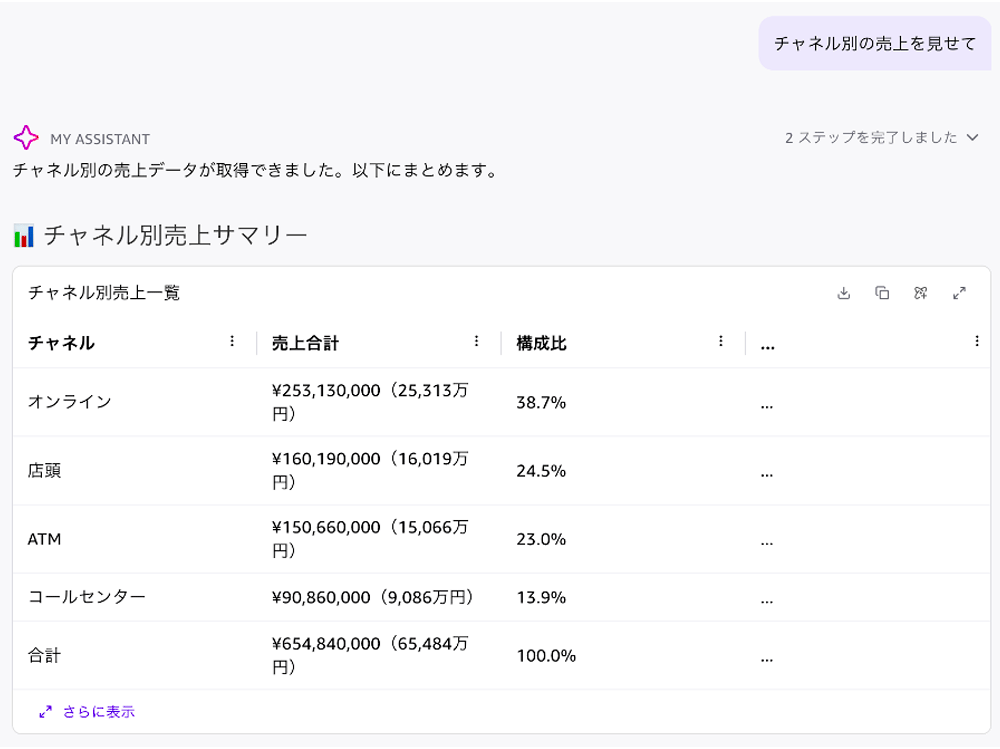1000x749 pixels.
Task: Click the My Assistant star logo
Action: coord(26,137)
